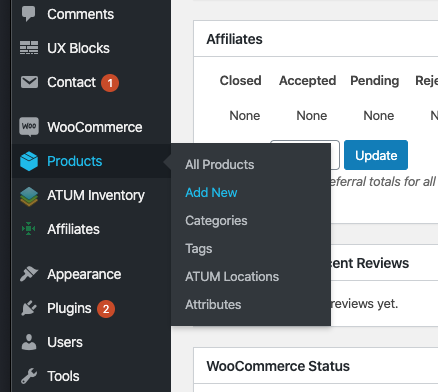Click the Plugins update count badge
Viewport: 438px width, 392px height.
[106, 309]
